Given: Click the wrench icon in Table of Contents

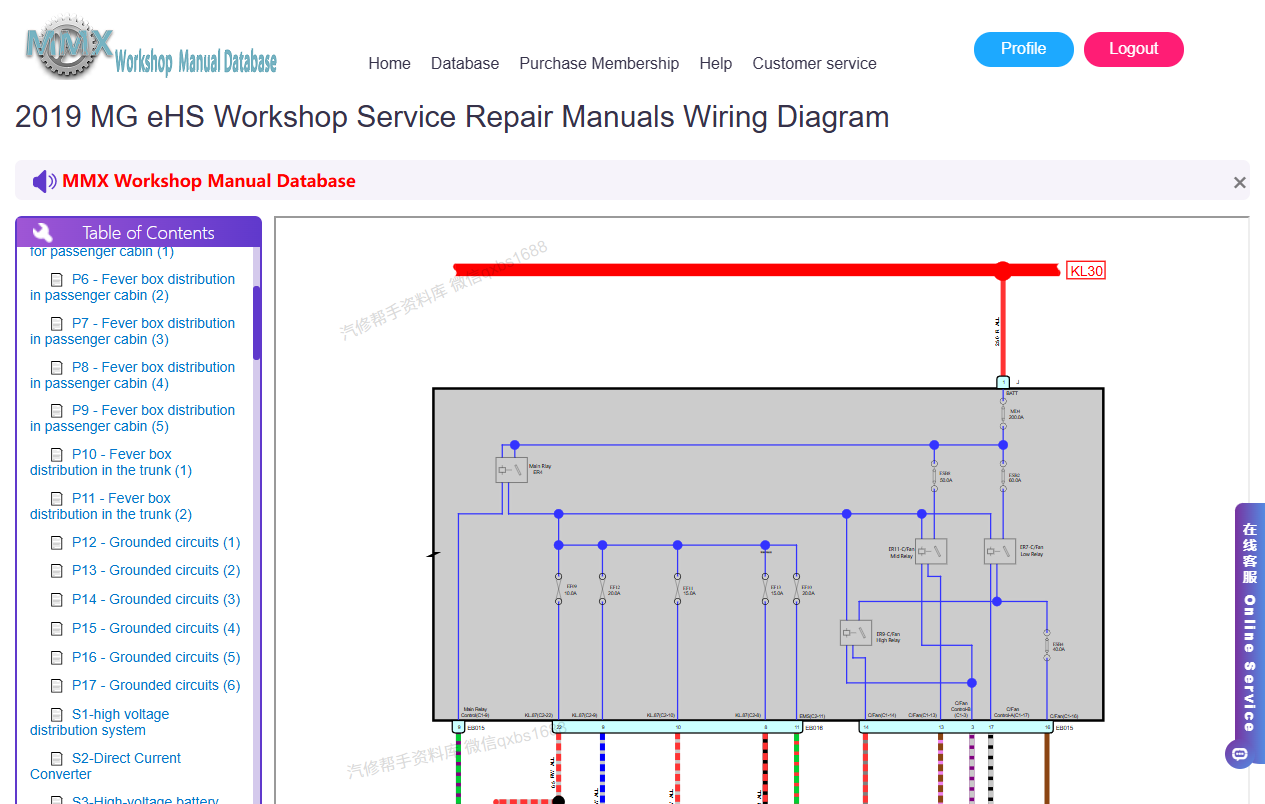Looking at the screenshot, I should pyautogui.click(x=42, y=232).
